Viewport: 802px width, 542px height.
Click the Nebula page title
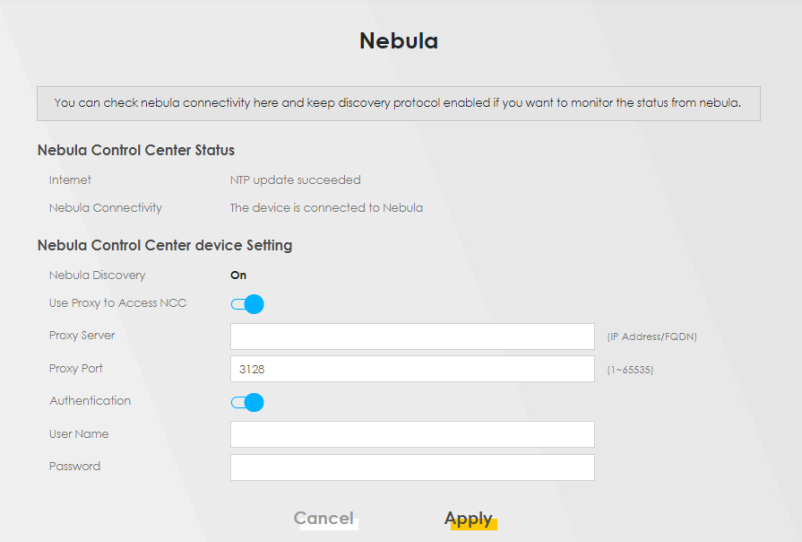[399, 41]
